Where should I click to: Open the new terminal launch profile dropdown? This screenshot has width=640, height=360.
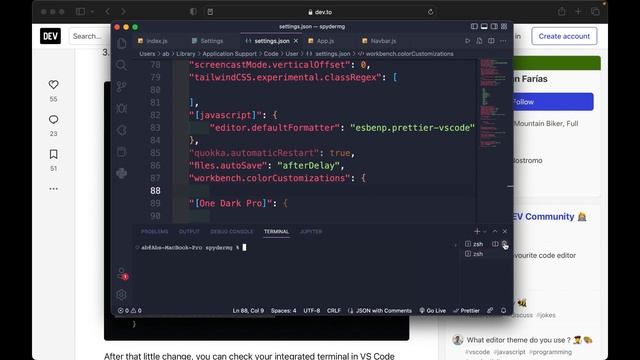click(485, 231)
